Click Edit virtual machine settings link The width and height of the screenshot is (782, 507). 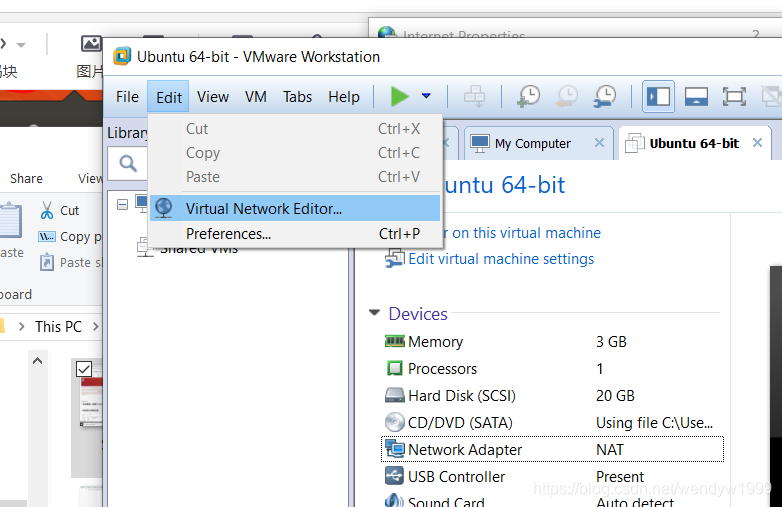pos(501,259)
